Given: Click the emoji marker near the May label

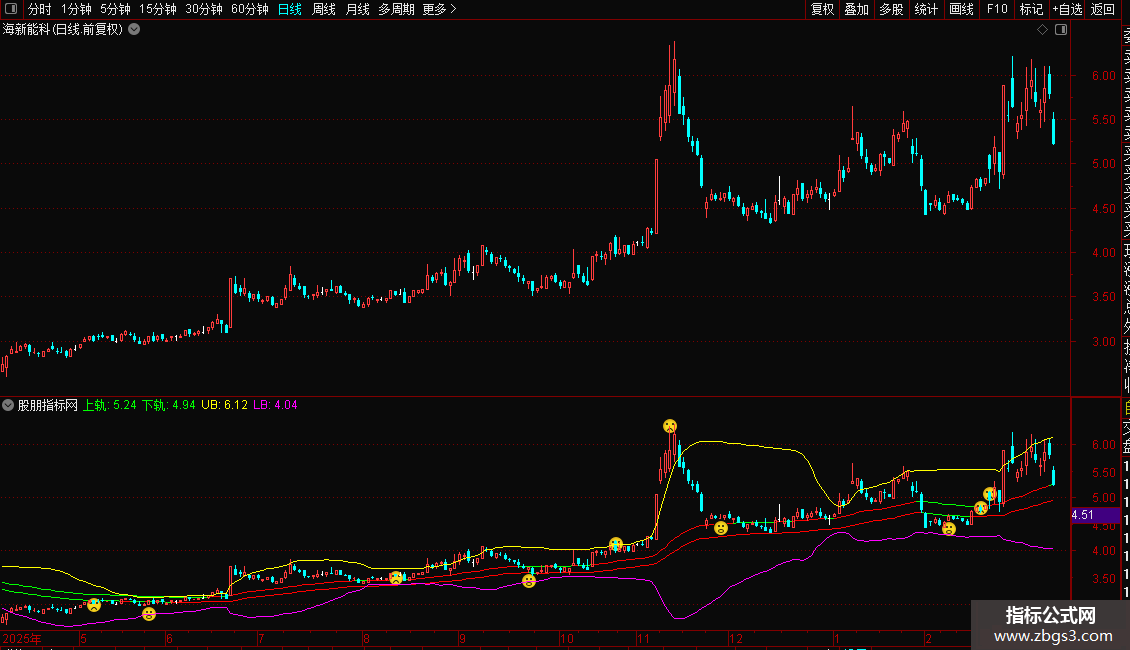Looking at the screenshot, I should coord(94,605).
